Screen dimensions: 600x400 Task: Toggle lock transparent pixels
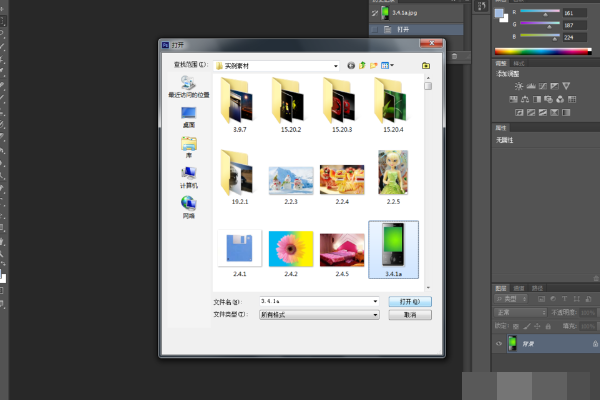tap(516, 327)
